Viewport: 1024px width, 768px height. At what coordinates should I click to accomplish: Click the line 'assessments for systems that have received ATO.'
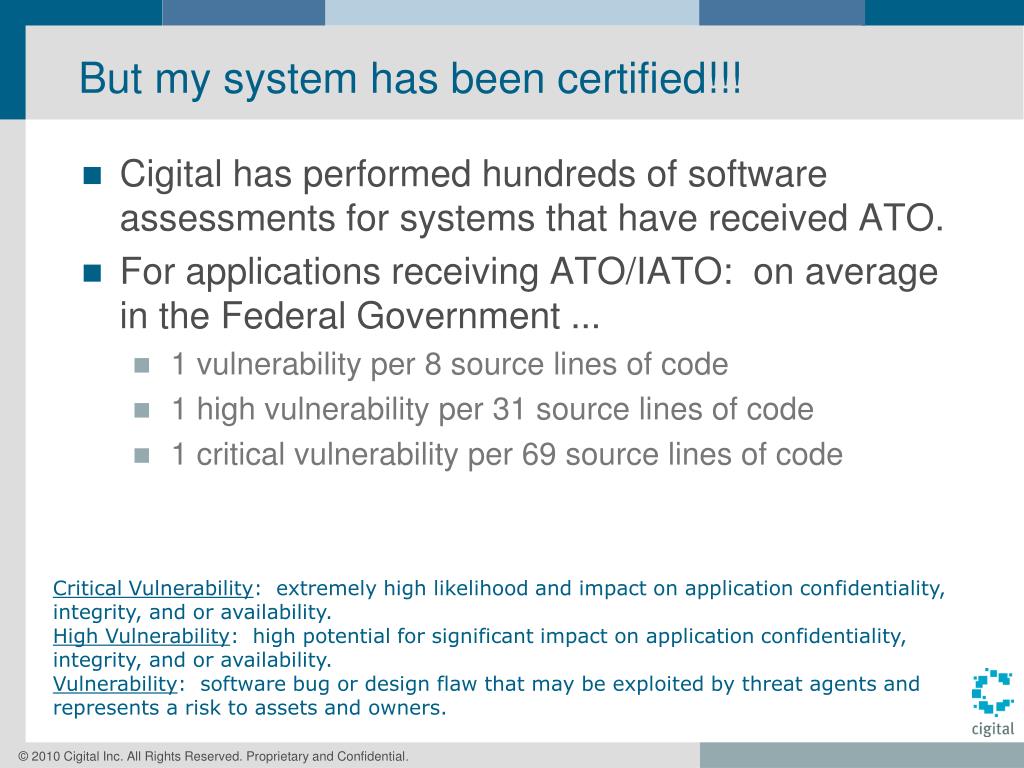(532, 218)
